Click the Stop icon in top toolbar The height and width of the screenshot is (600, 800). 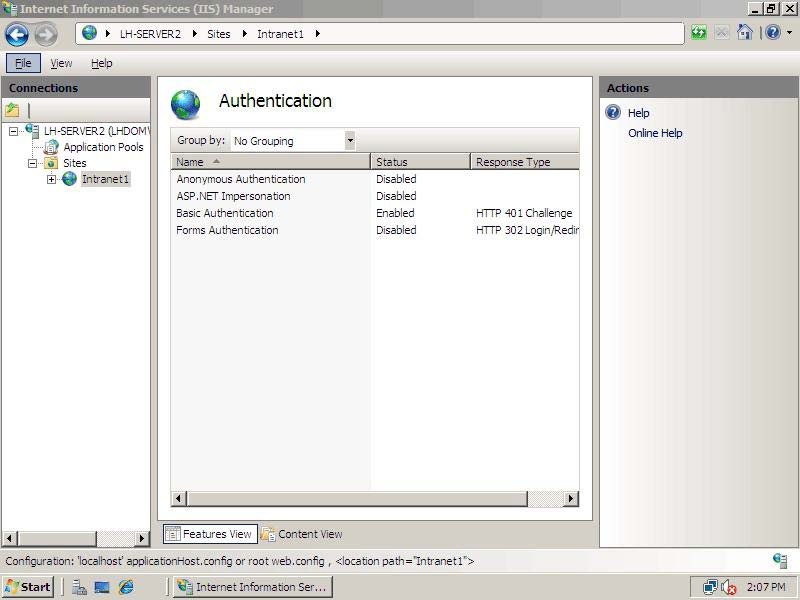point(721,33)
